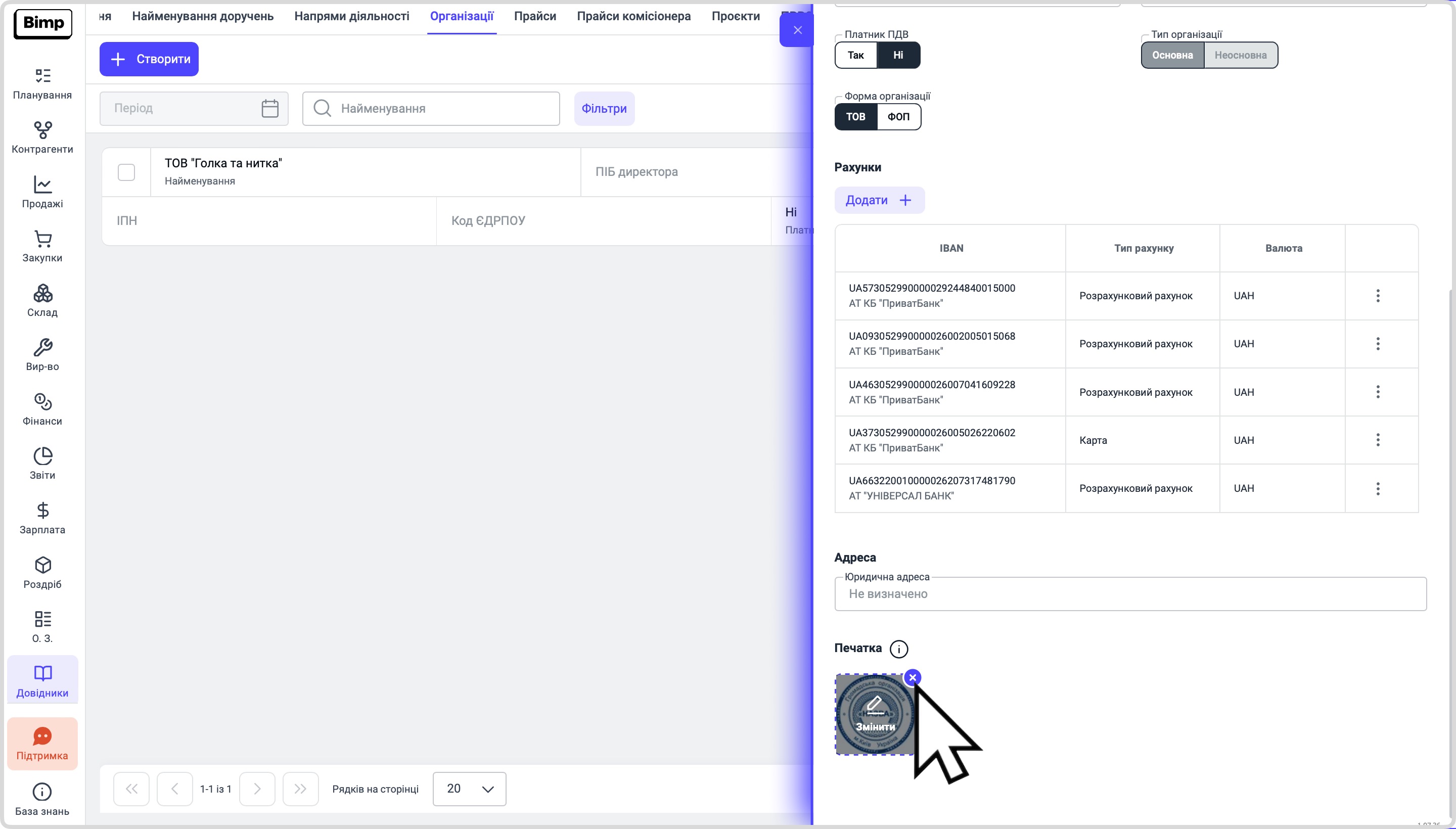Viewport: 1456px width, 829px height.
Task: Open options menu for UA373052990000026005026220602 Карта account
Action: click(x=1378, y=440)
